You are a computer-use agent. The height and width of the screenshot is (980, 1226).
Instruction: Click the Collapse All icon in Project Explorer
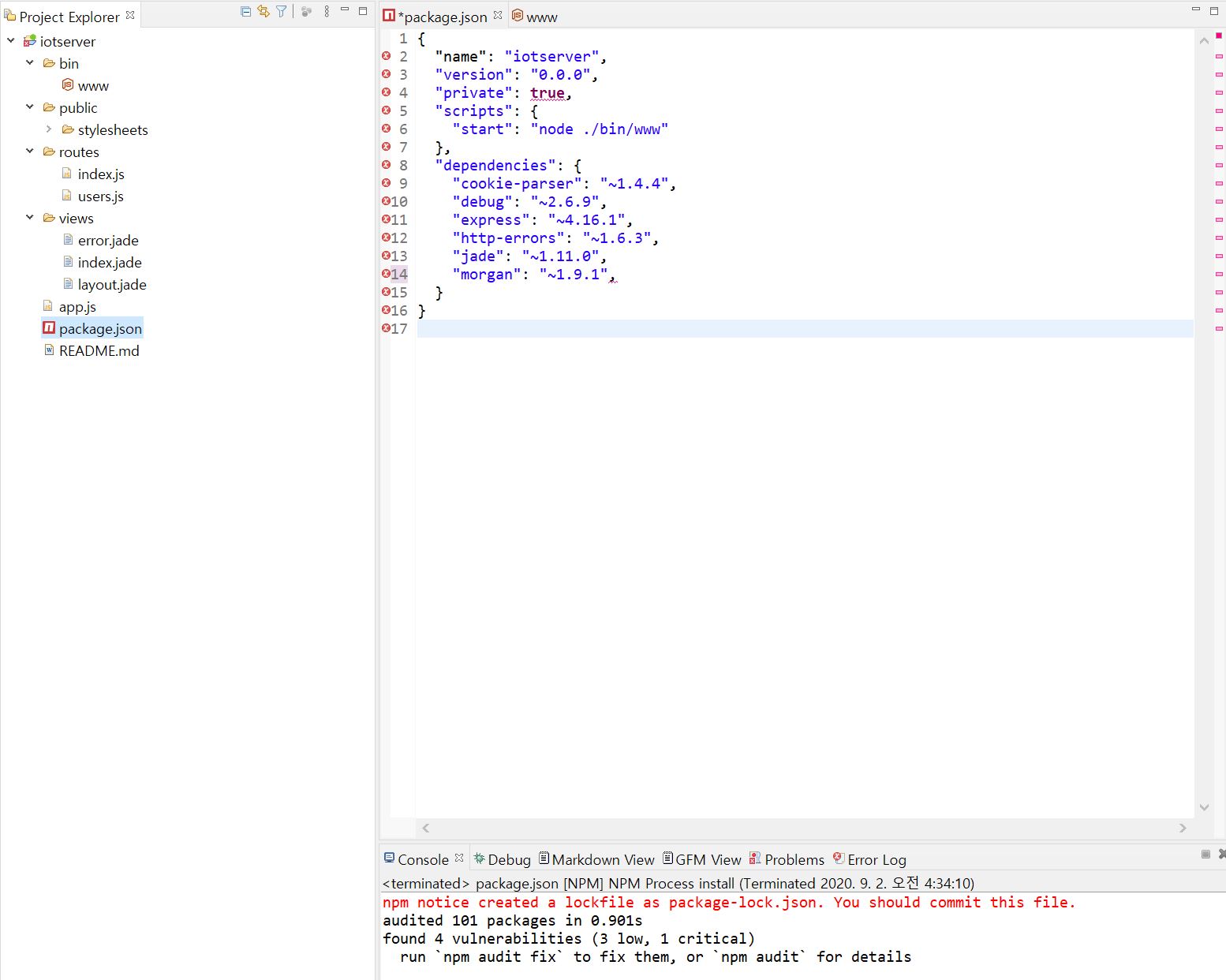(245, 11)
